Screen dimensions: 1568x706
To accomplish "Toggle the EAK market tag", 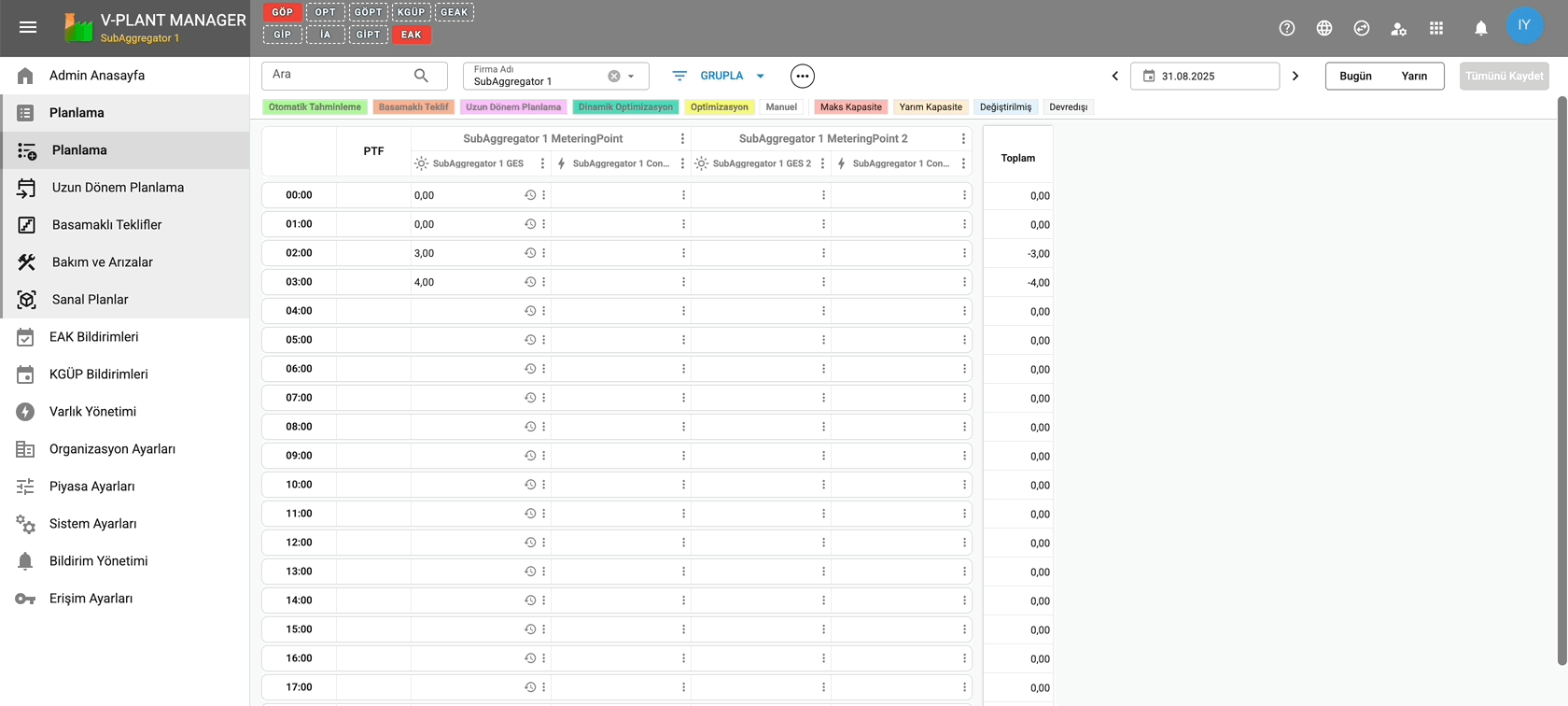I will point(412,35).
